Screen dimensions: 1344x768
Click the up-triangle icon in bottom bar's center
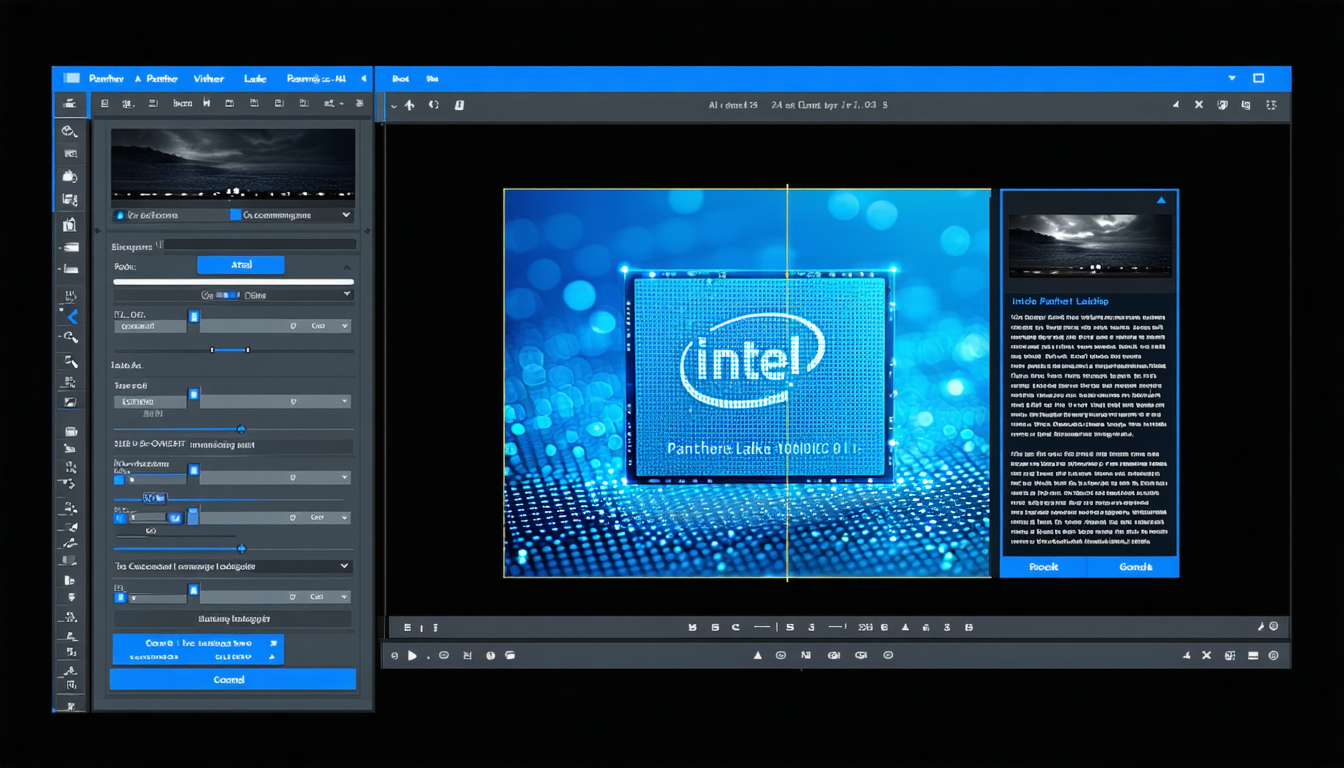pos(757,656)
